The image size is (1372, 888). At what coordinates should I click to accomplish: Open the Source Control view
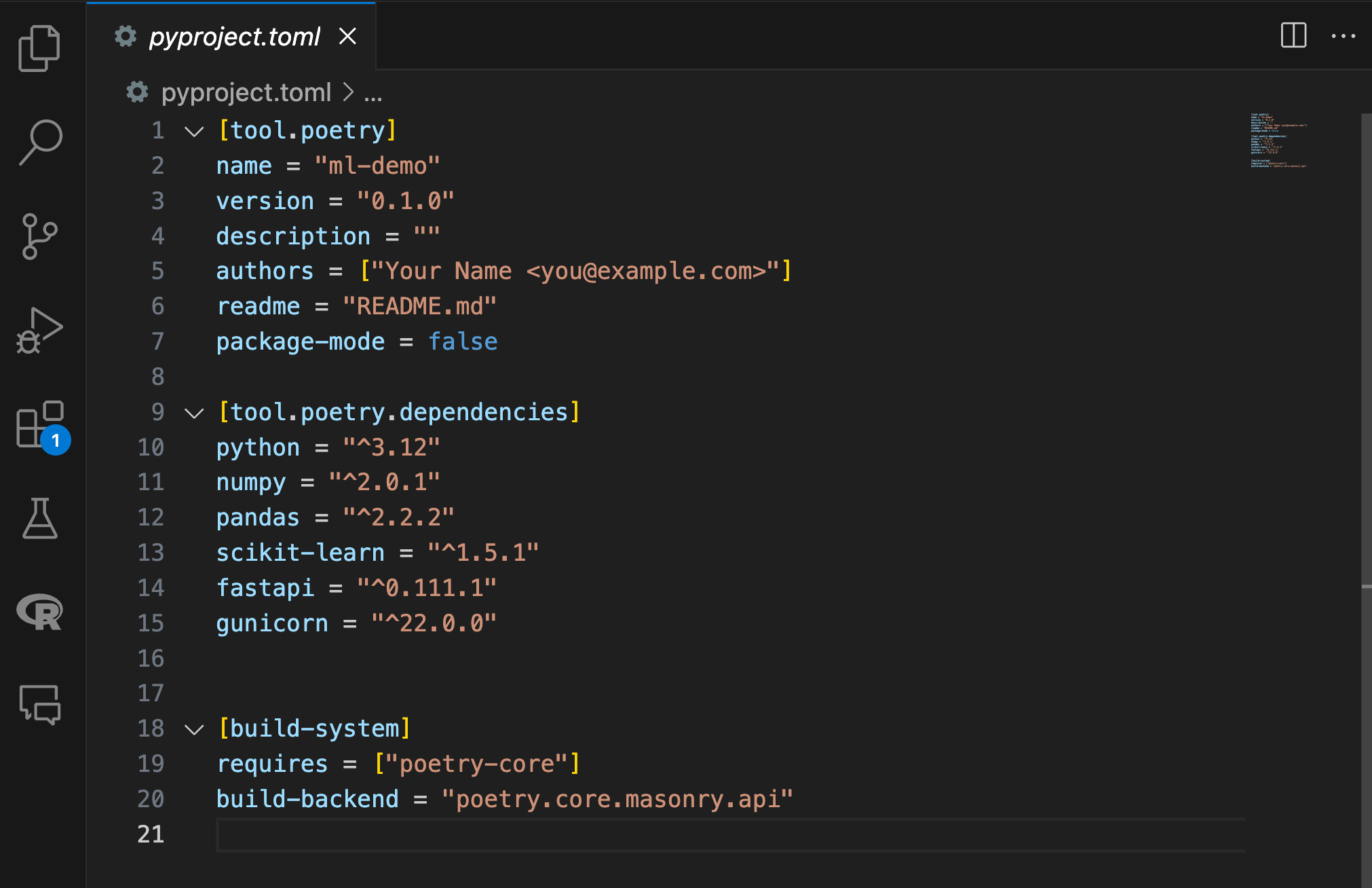39,236
